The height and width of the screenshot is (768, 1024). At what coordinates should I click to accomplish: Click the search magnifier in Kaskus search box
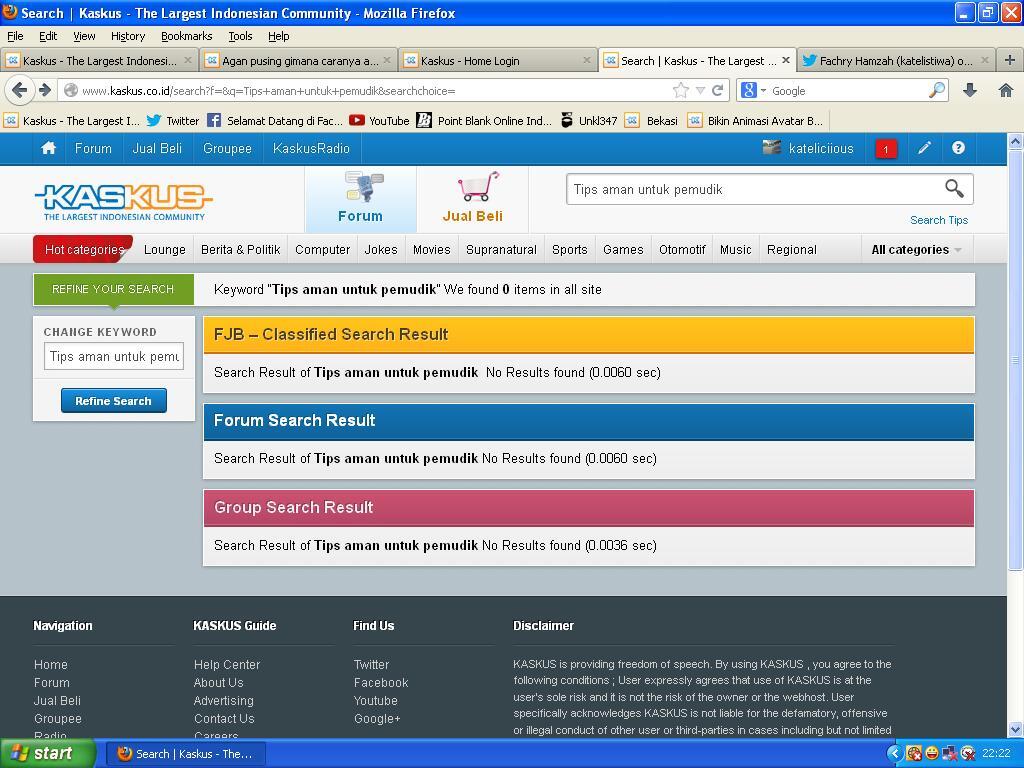954,189
